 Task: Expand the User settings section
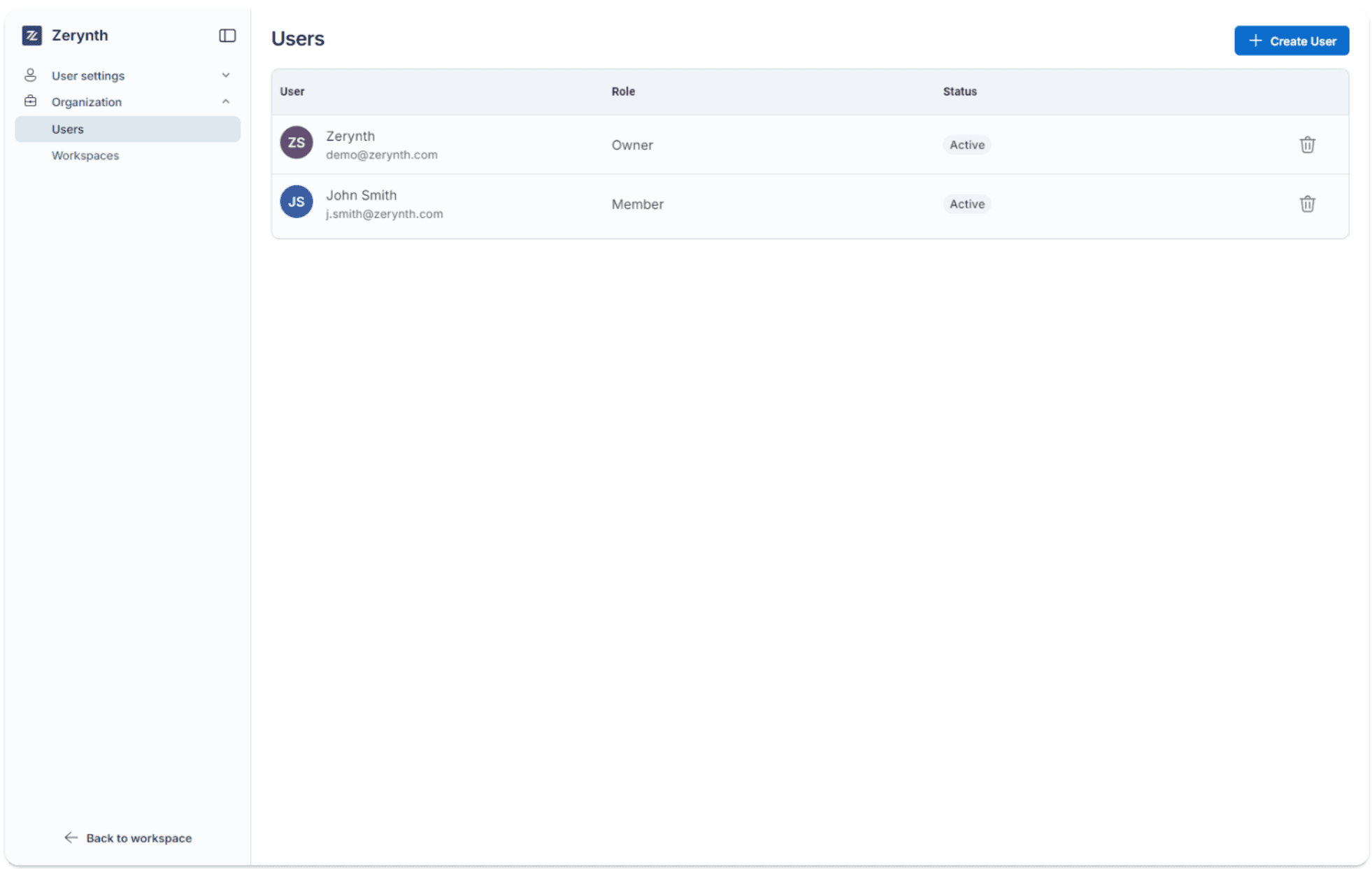tap(225, 75)
